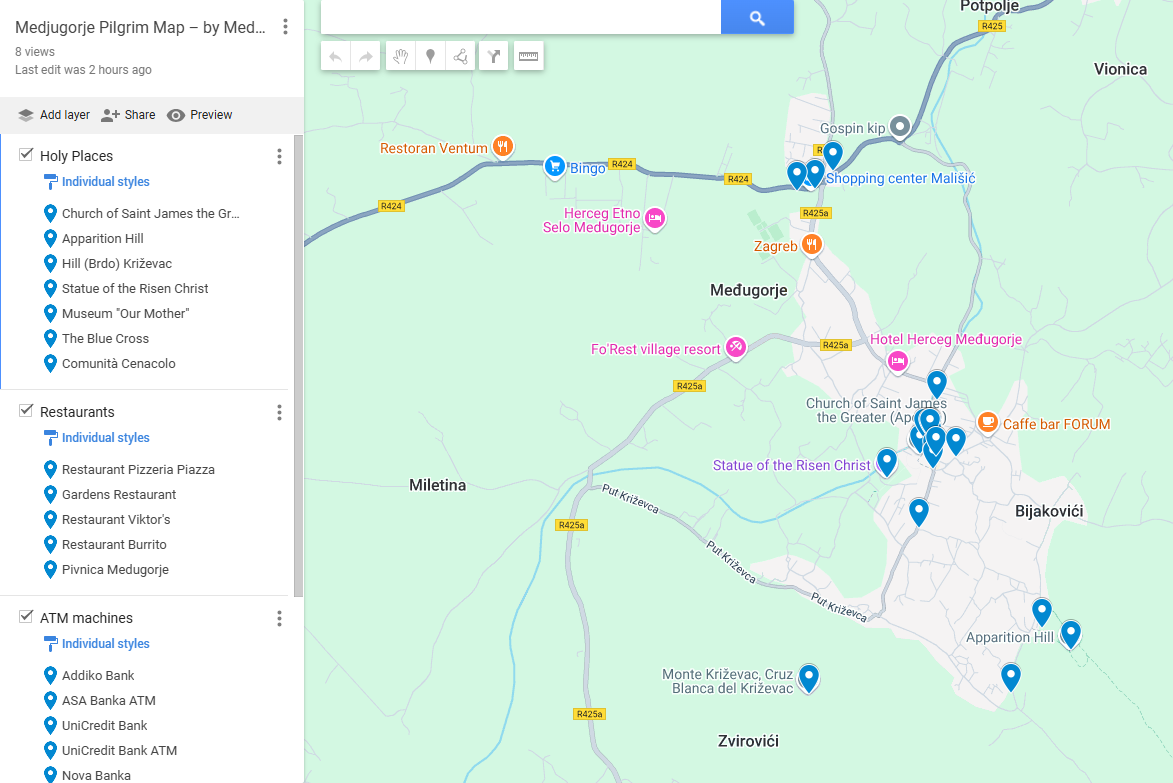Open Individual styles under Holy Places
The image size is (1173, 783).
click(x=105, y=182)
